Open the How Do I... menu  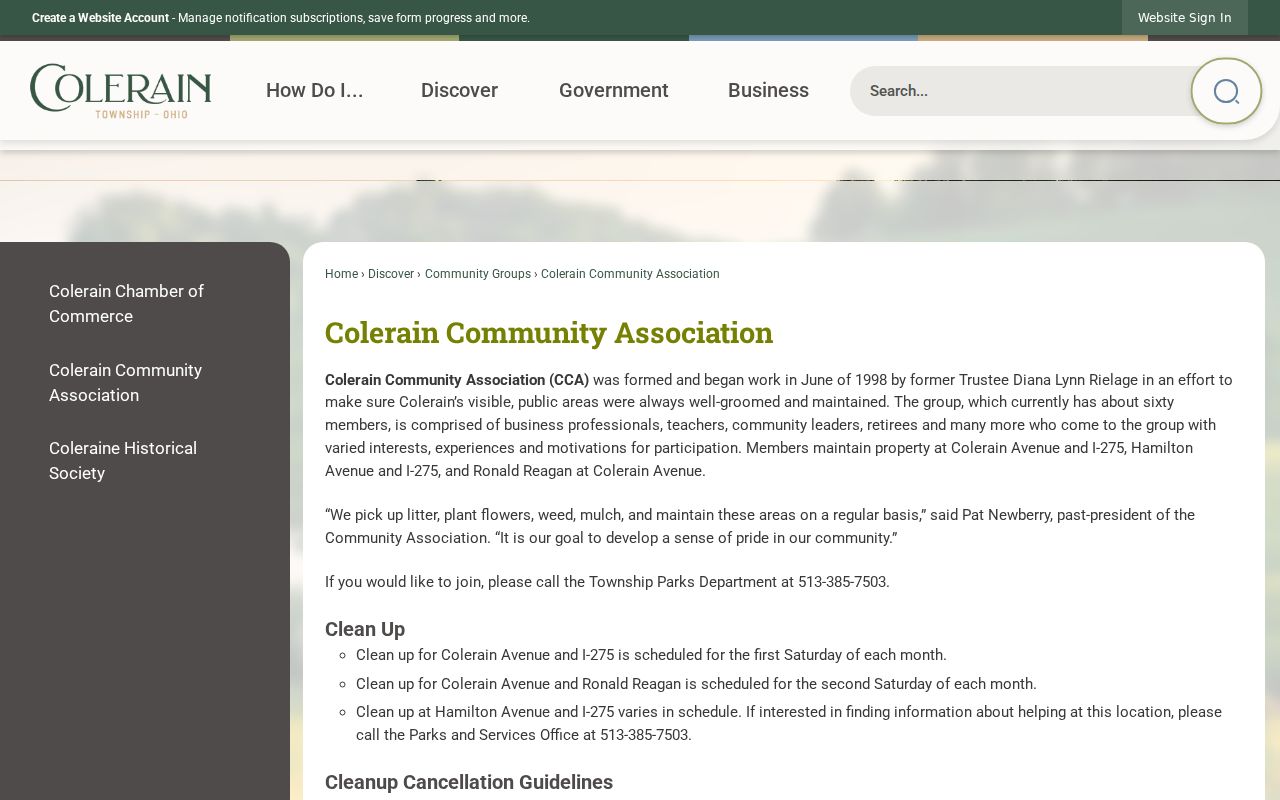click(314, 90)
